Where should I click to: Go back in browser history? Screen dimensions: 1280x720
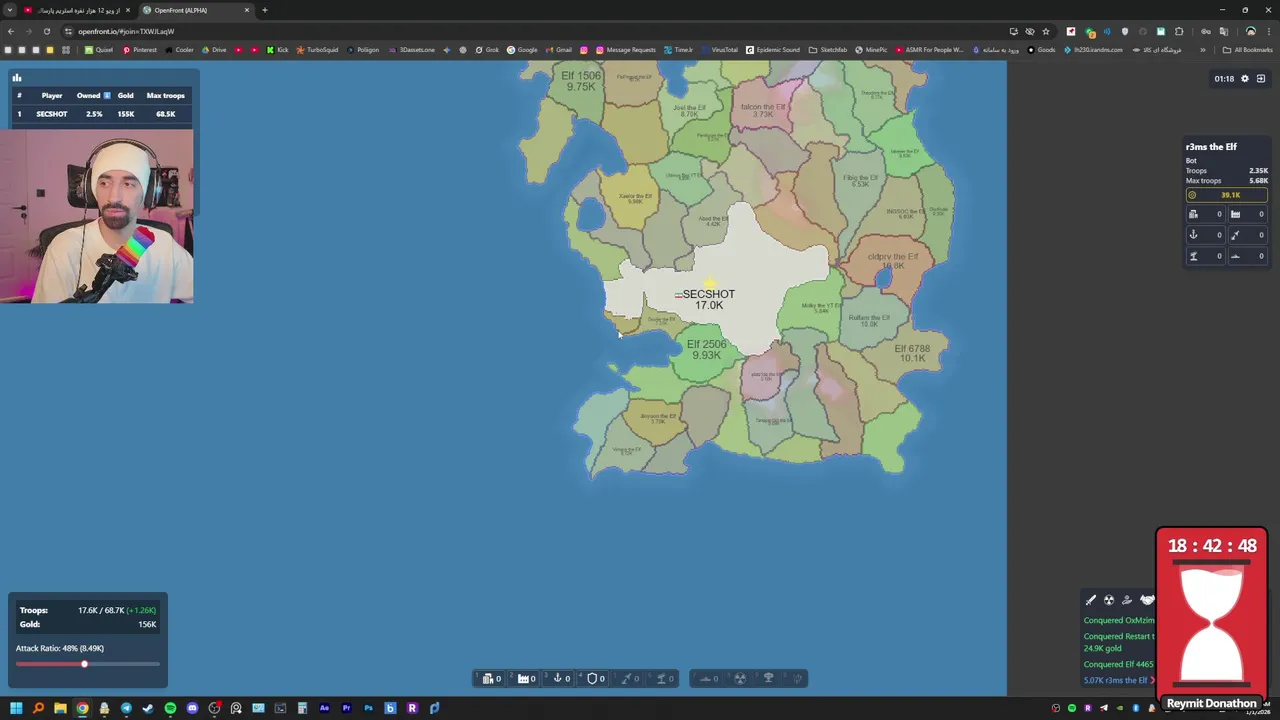coord(11,31)
